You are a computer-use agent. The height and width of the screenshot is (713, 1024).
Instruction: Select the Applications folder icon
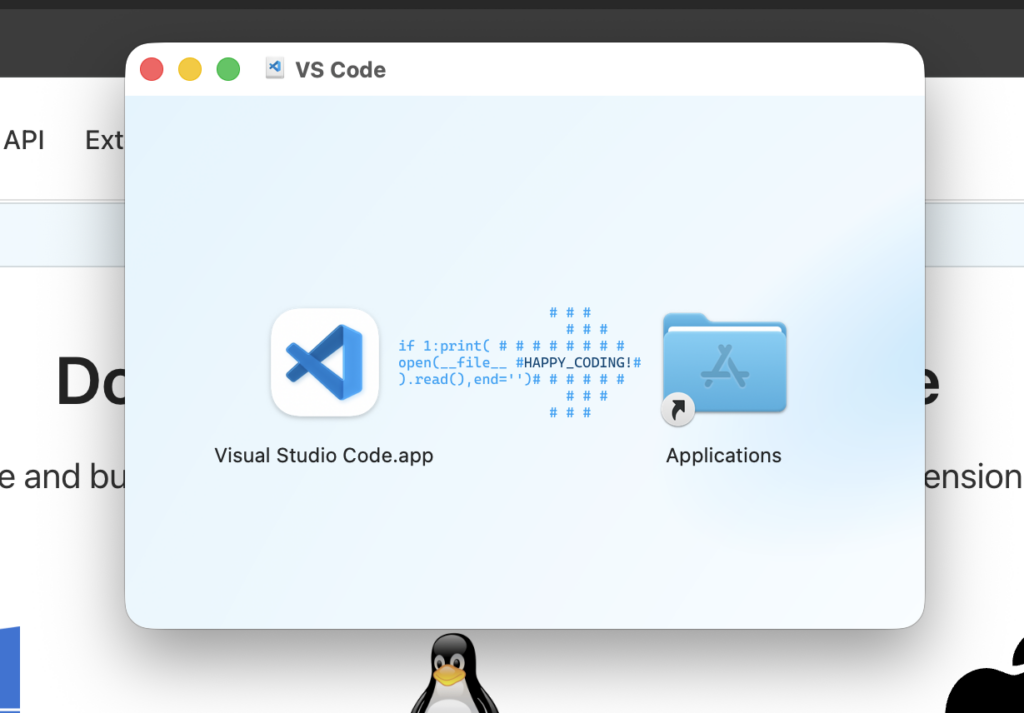[724, 362]
